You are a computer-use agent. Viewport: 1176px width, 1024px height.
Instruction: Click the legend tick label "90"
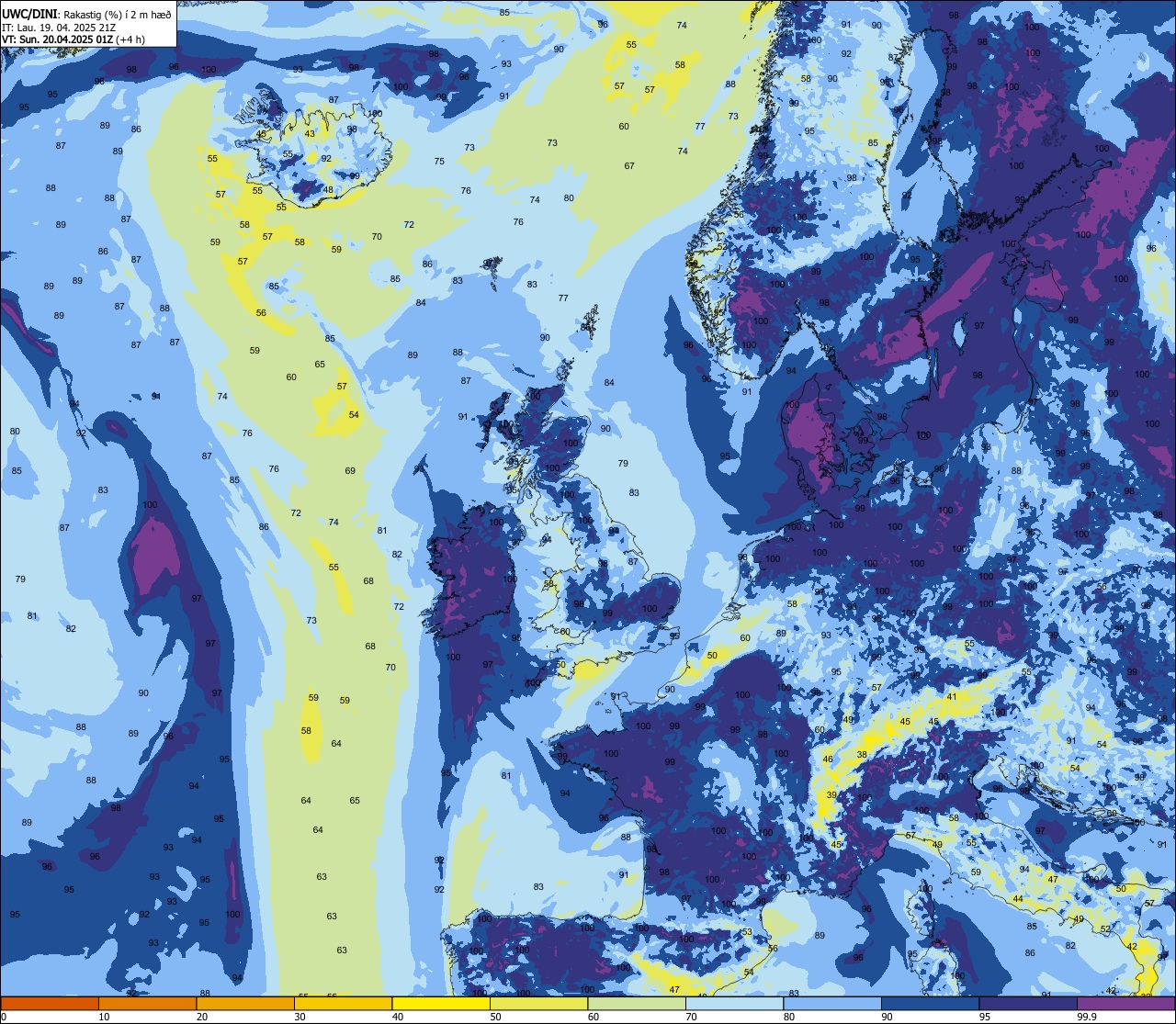pyautogui.click(x=887, y=1017)
